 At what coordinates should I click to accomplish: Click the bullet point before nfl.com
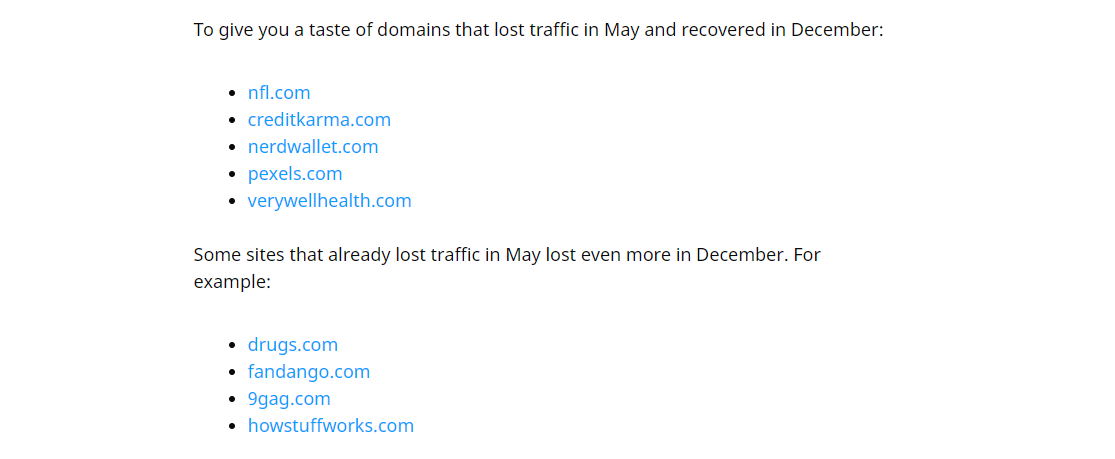233,94
